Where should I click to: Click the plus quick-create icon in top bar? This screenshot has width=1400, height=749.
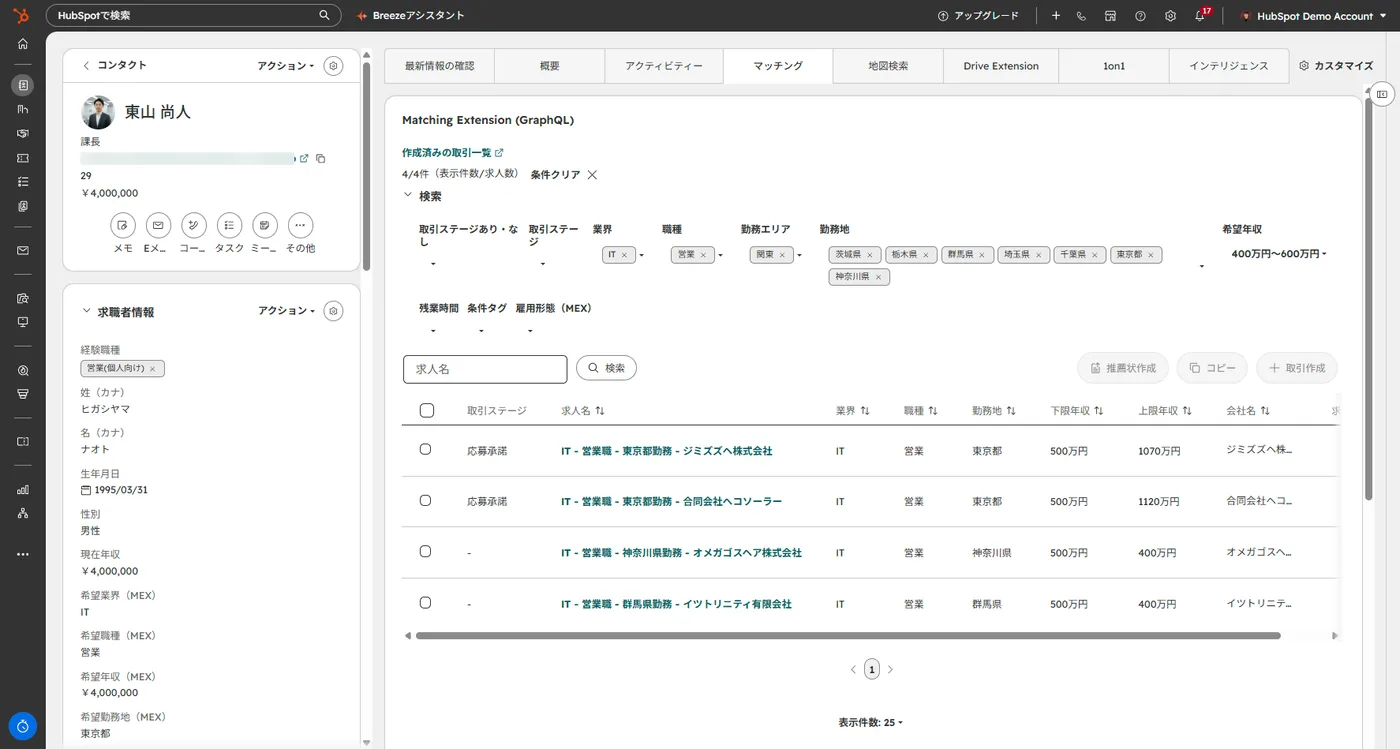pos(1056,16)
